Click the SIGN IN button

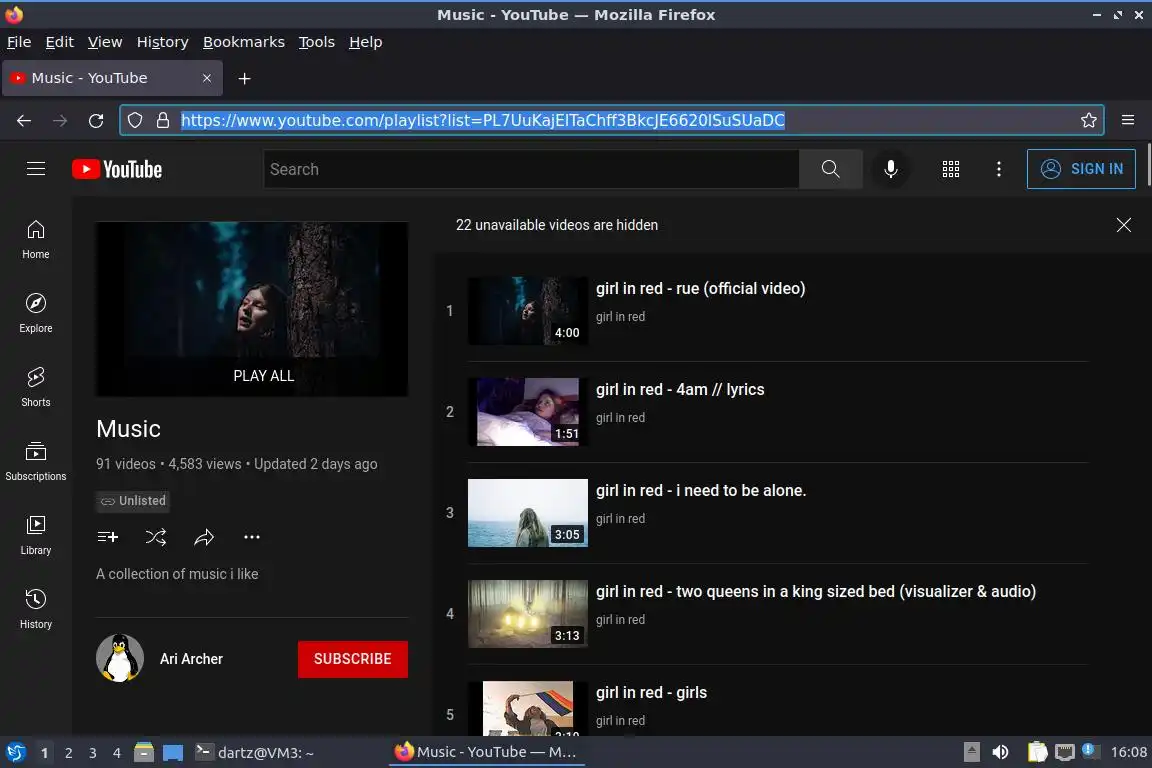(1081, 169)
